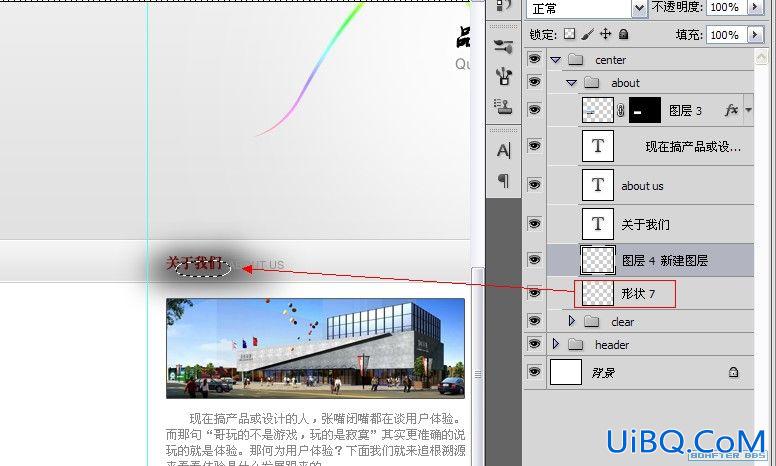Click the 关于我们 heading on canvas
This screenshot has height=466, width=776.
click(194, 263)
